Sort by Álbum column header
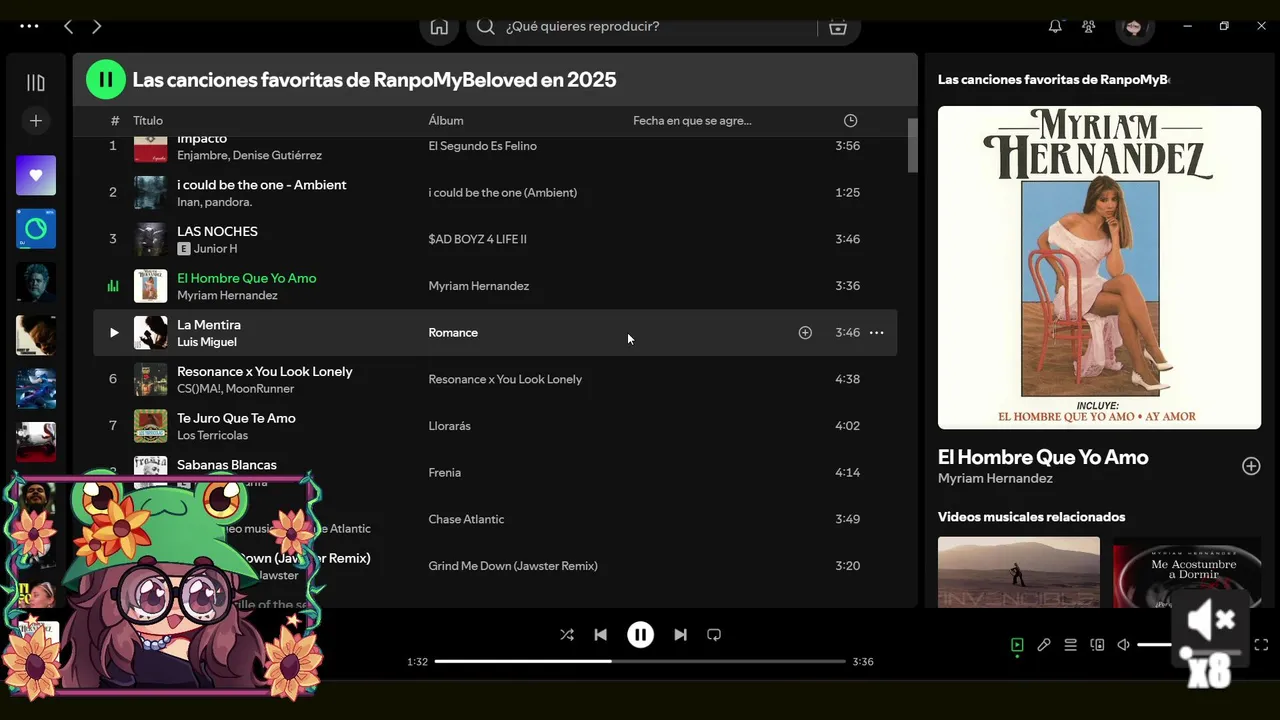Image resolution: width=1280 pixels, height=720 pixels. point(446,121)
